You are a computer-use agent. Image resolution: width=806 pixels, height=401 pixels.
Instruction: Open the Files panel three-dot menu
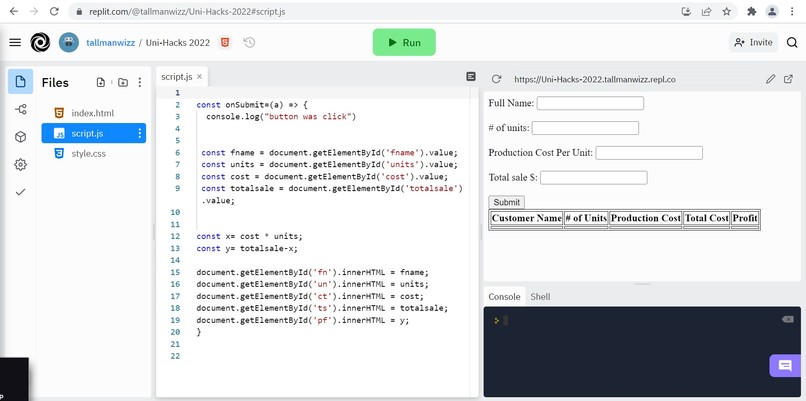pos(140,82)
